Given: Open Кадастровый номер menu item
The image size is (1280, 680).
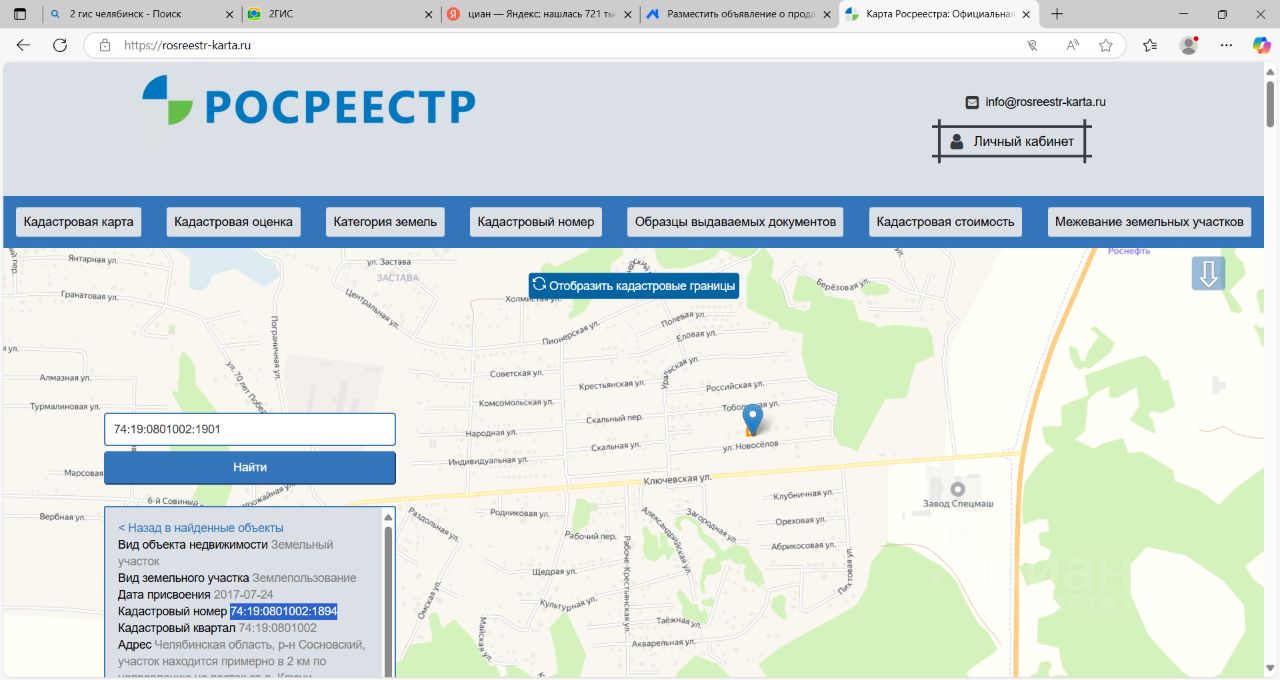Looking at the screenshot, I should pyautogui.click(x=536, y=222).
